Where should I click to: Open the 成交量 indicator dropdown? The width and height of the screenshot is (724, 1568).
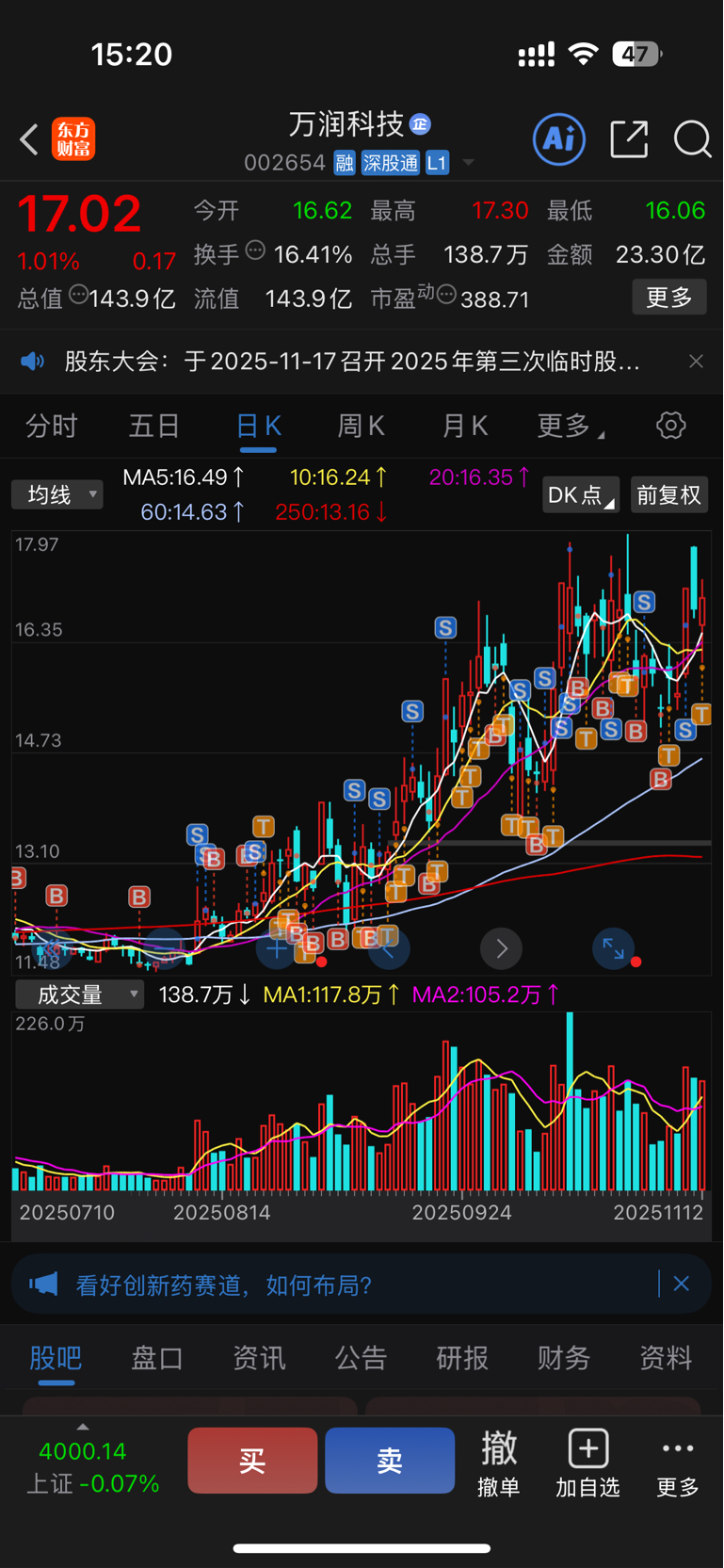point(80,994)
